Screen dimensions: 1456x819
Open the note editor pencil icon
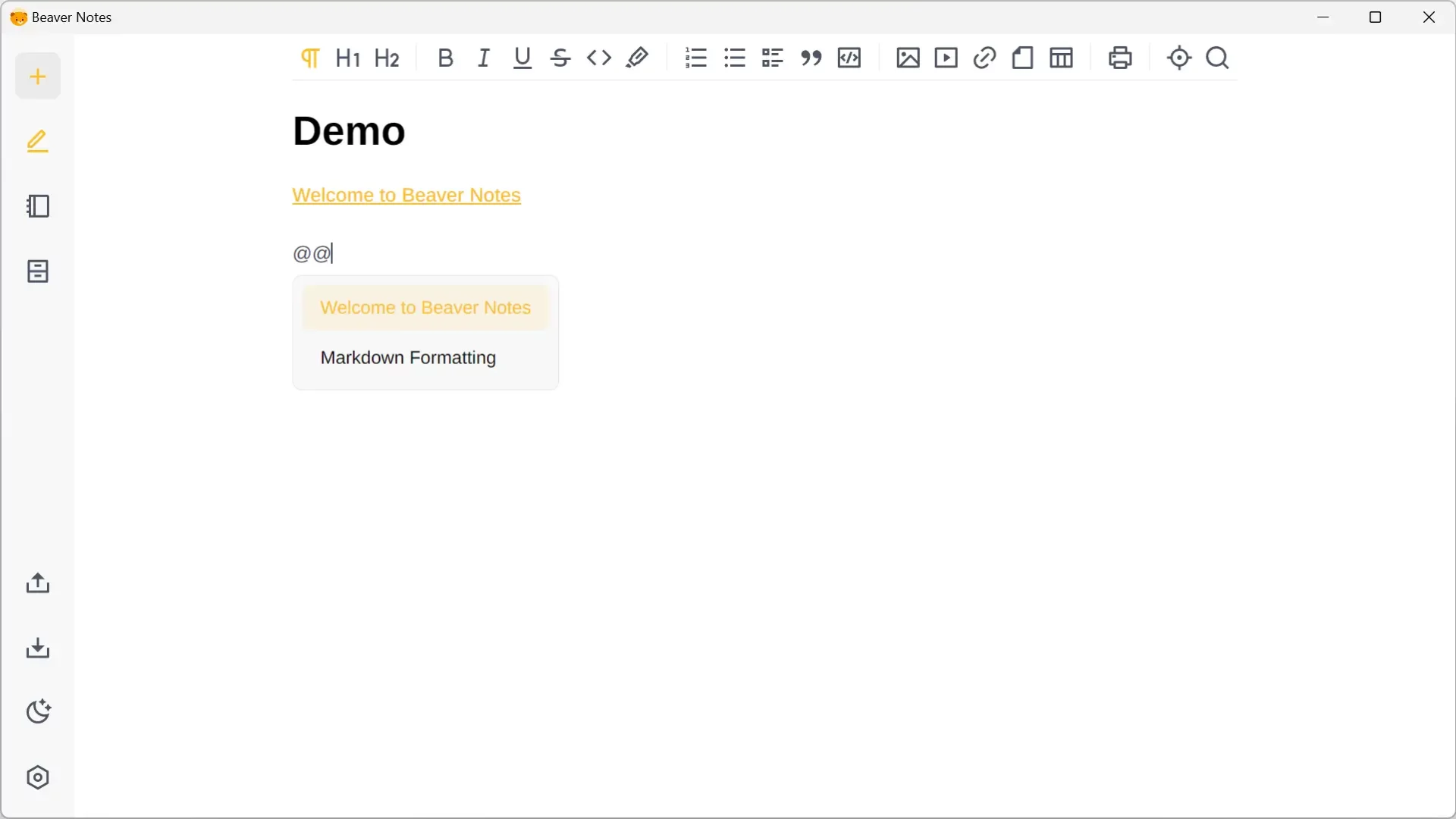coord(38,141)
